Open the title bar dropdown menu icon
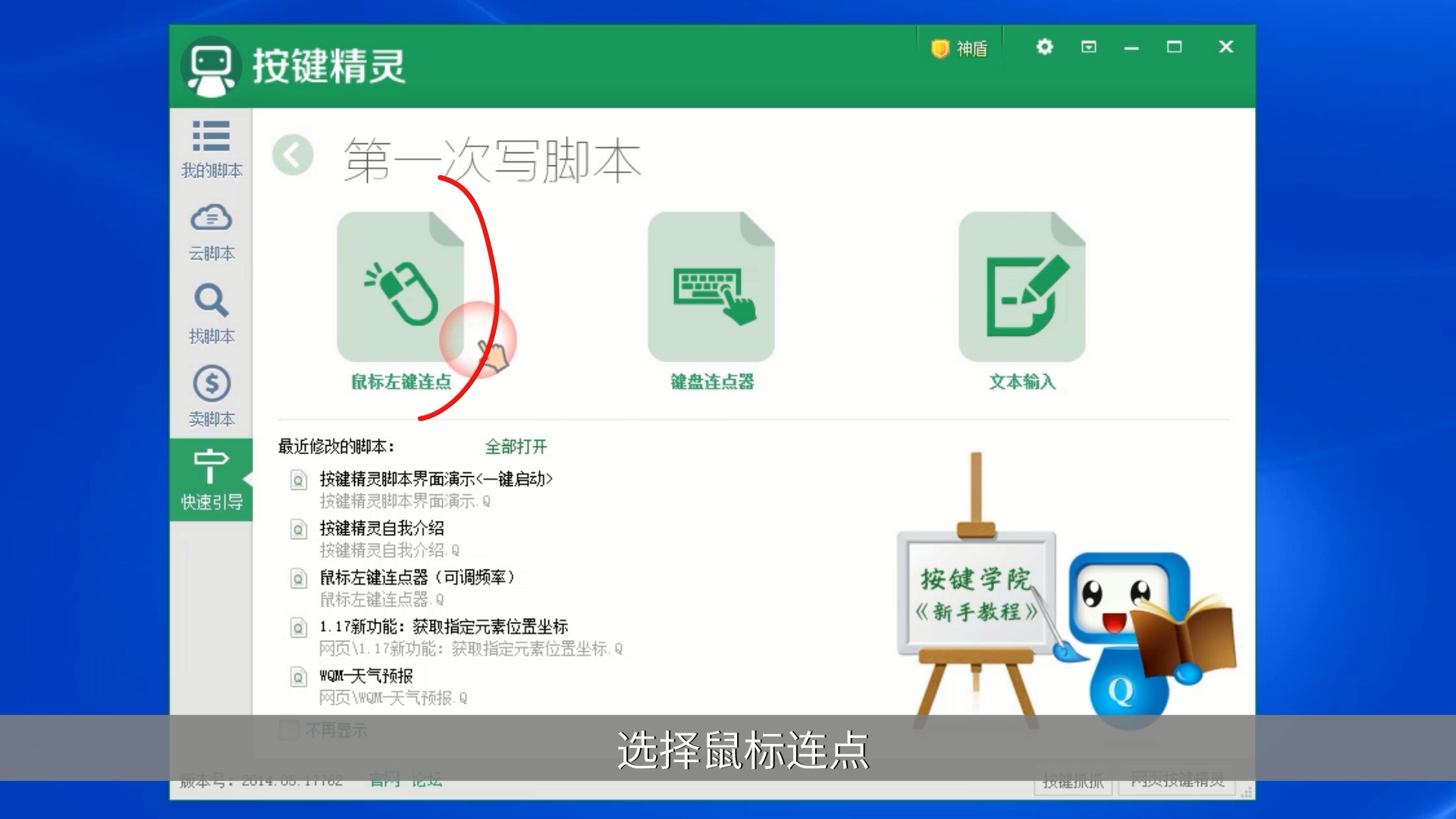 1088,47
